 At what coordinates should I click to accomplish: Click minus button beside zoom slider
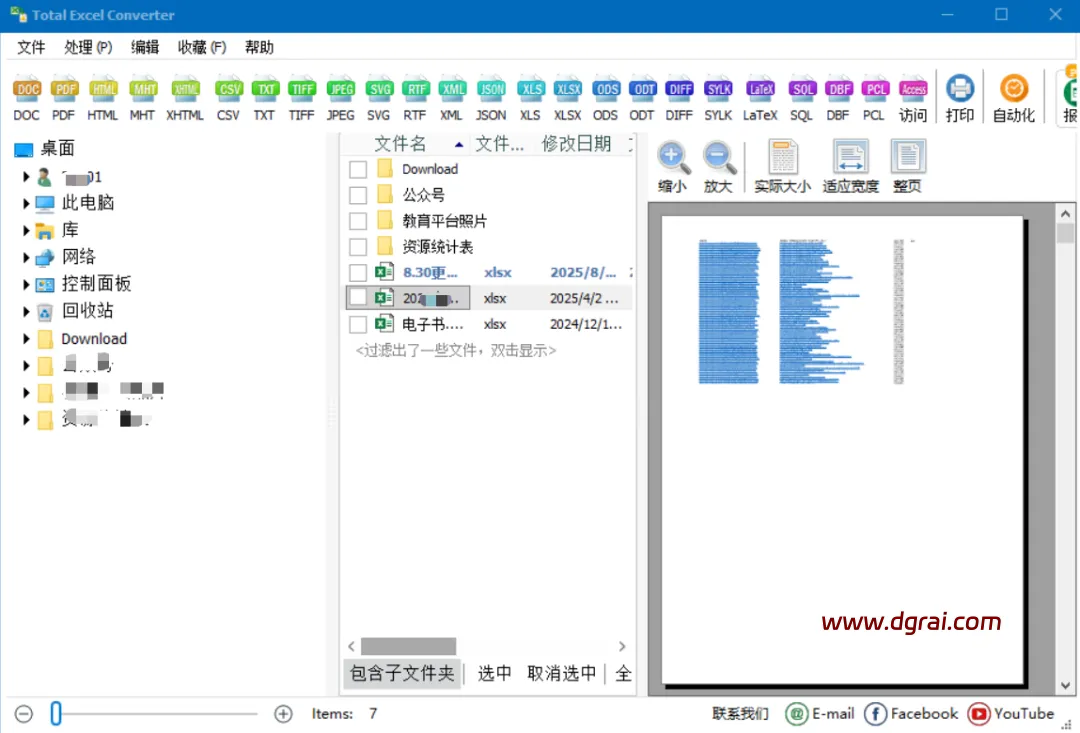[23, 714]
